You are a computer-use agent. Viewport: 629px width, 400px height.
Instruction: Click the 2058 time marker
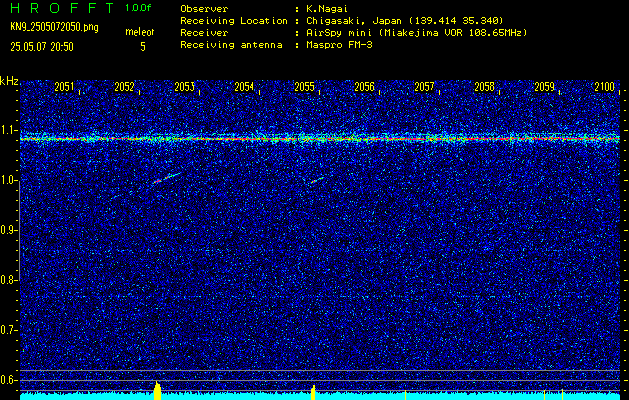[x=485, y=87]
